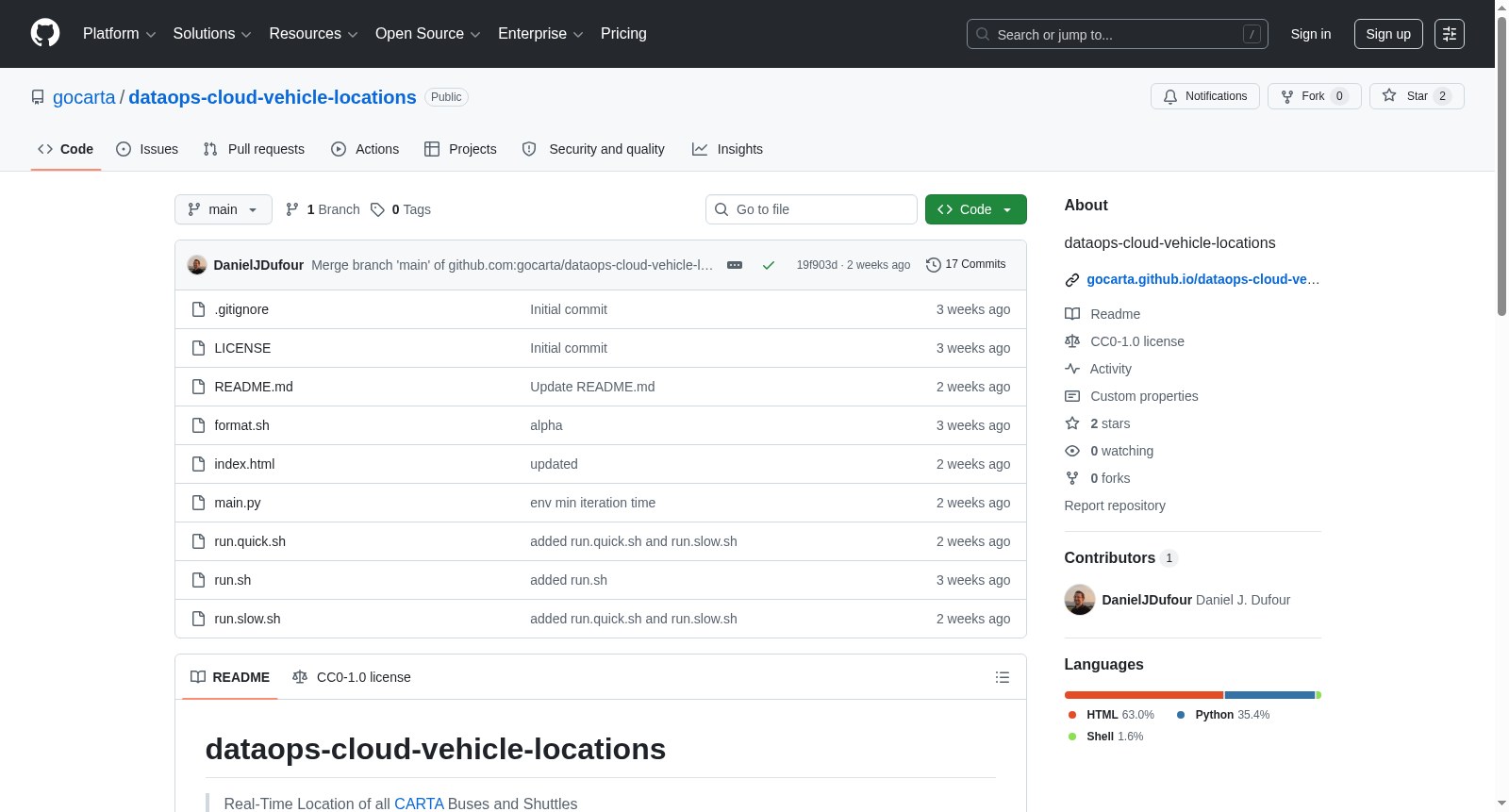The width and height of the screenshot is (1509, 812).
Task: Switch to the Issues tab
Action: click(147, 149)
